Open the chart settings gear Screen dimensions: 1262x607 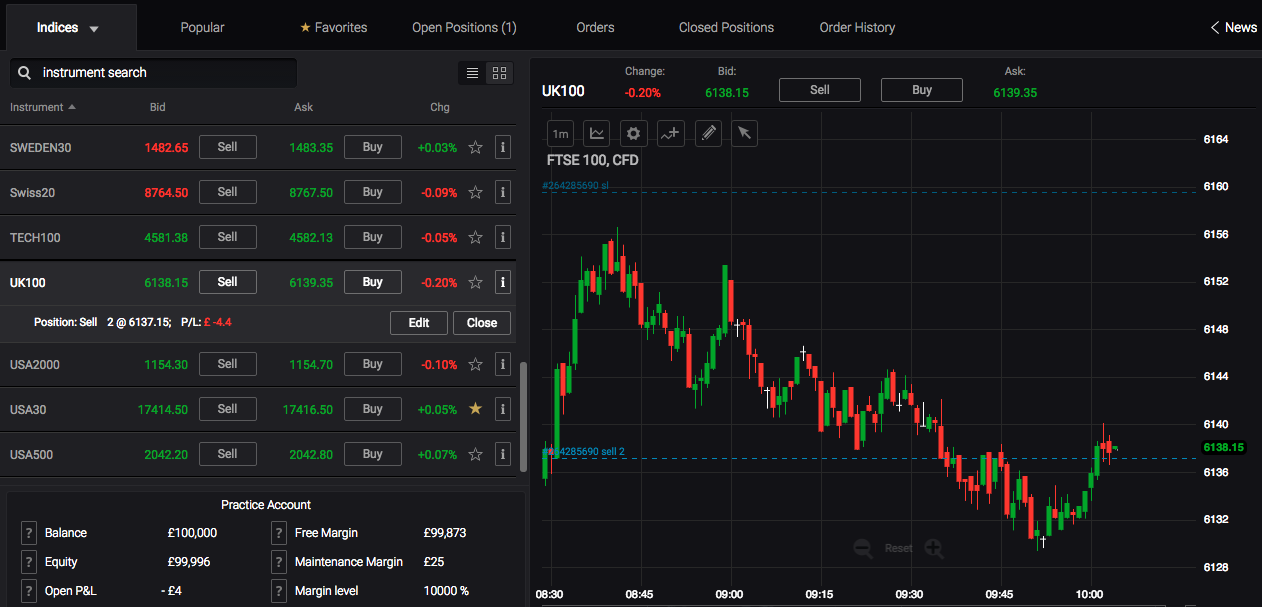[x=633, y=133]
